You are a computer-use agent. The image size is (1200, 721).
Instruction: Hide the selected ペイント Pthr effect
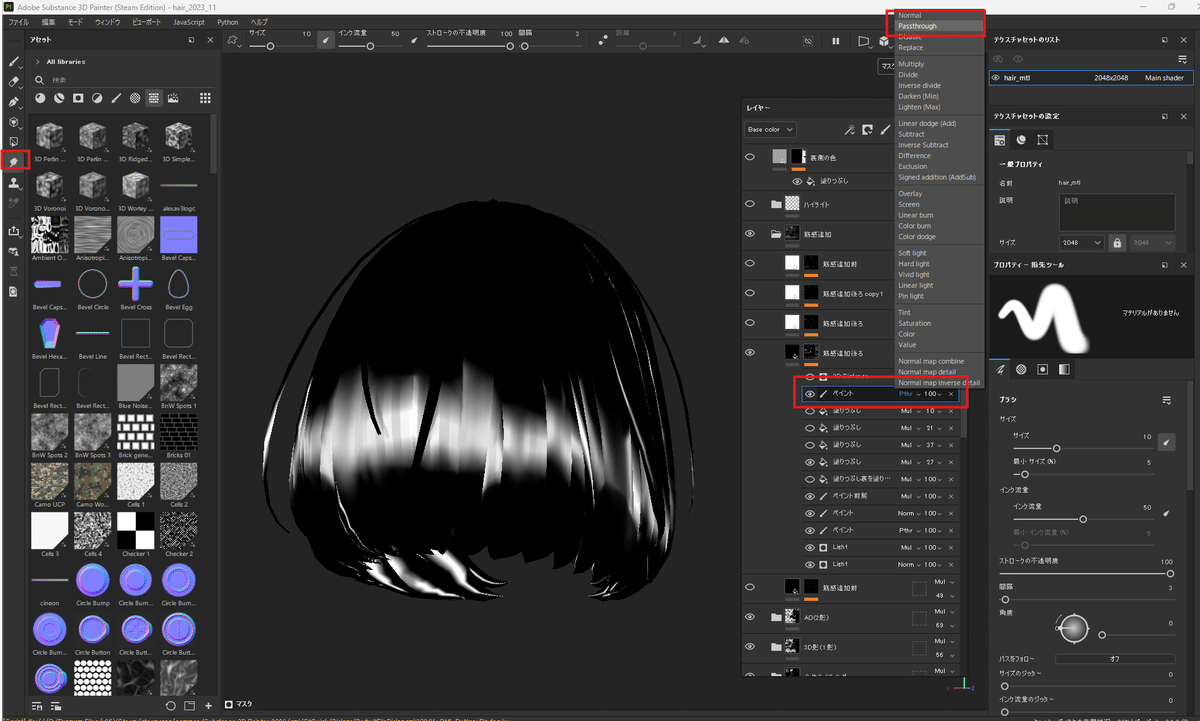tap(810, 394)
